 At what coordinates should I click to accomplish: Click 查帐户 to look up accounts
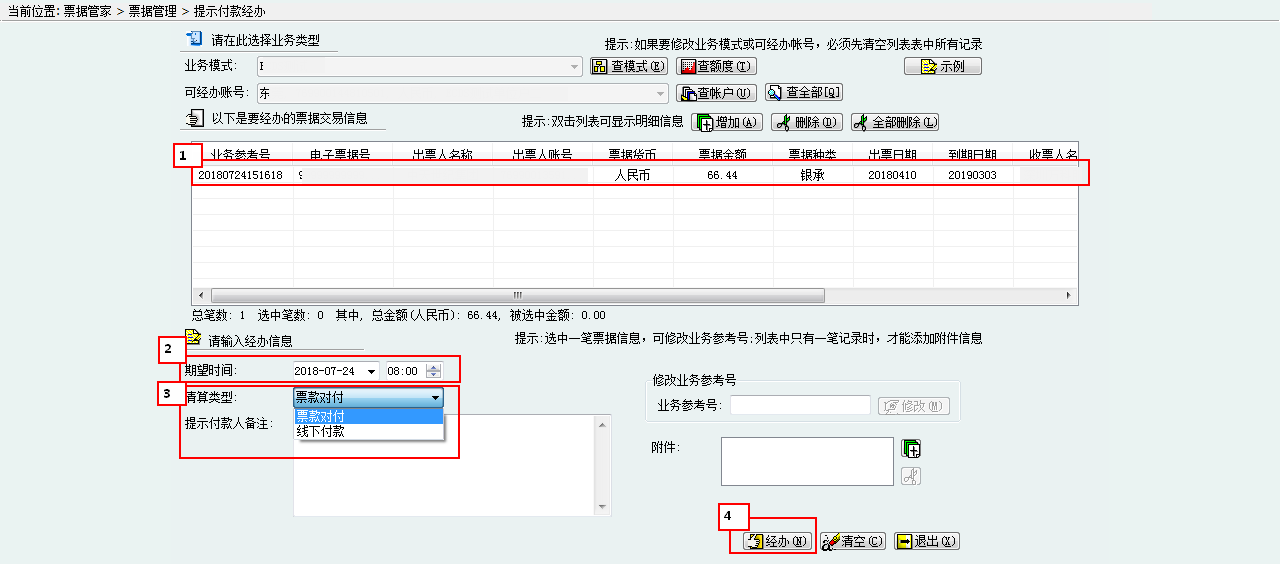coord(716,93)
